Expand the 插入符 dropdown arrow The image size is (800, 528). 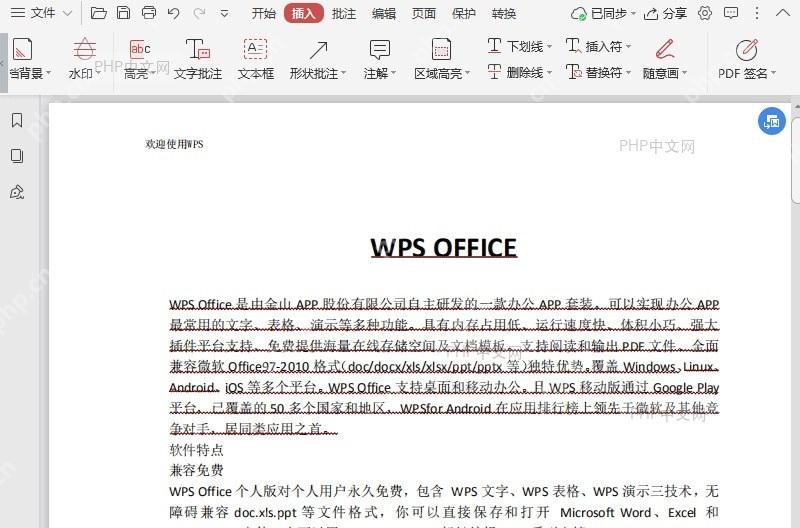coord(629,46)
